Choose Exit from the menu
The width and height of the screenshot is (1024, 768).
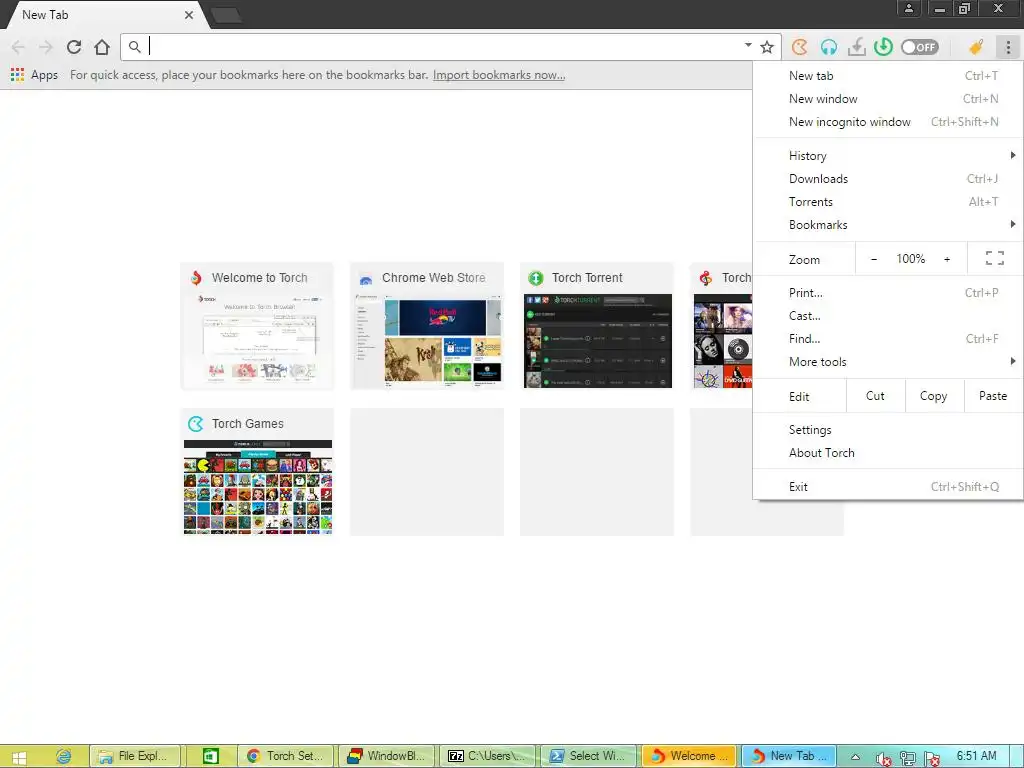(x=888, y=487)
